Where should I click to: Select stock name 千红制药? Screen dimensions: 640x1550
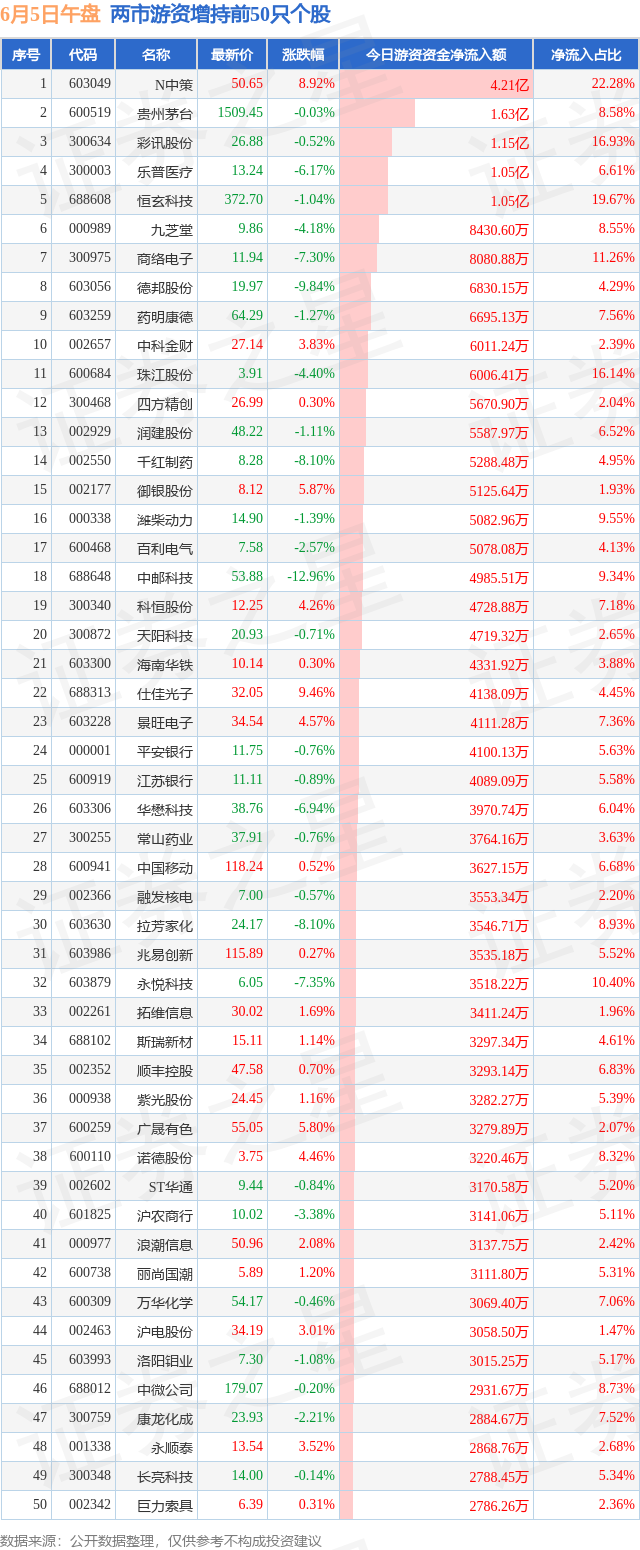click(x=165, y=461)
